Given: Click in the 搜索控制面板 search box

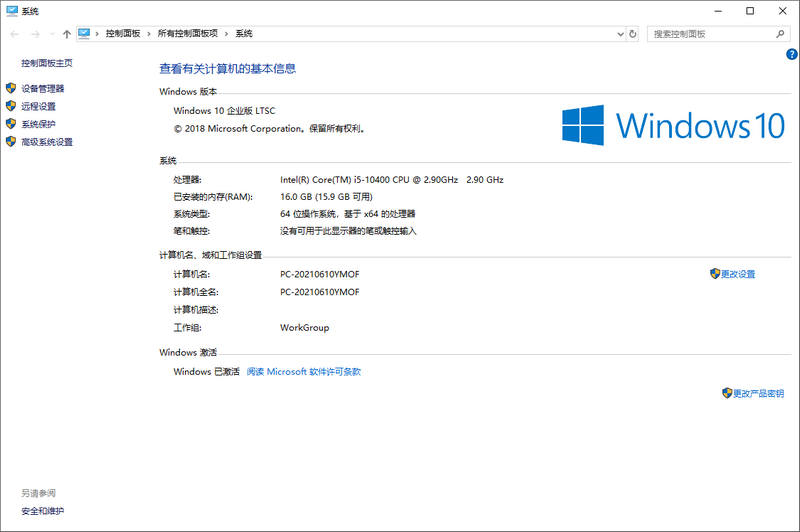Looking at the screenshot, I should point(708,34).
